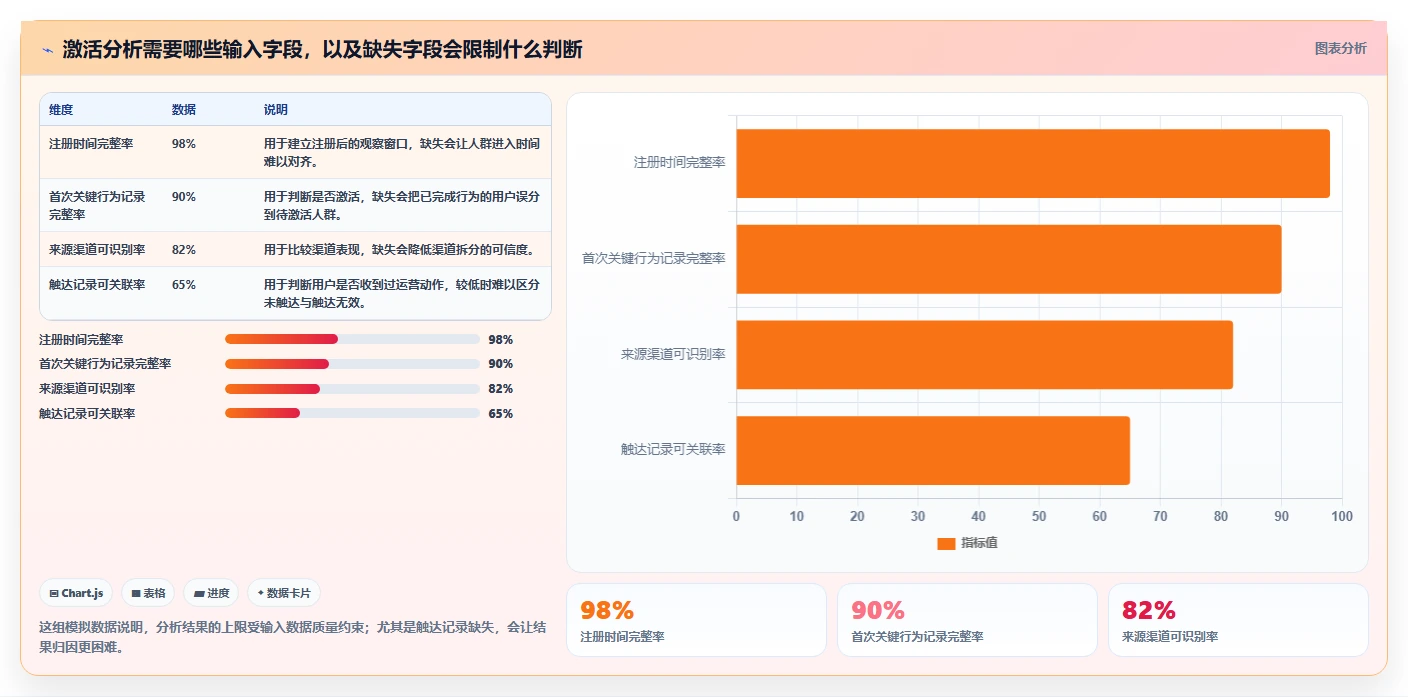Click the 50 tick on the x-axis
This screenshot has height=697, width=1408.
point(1039,516)
